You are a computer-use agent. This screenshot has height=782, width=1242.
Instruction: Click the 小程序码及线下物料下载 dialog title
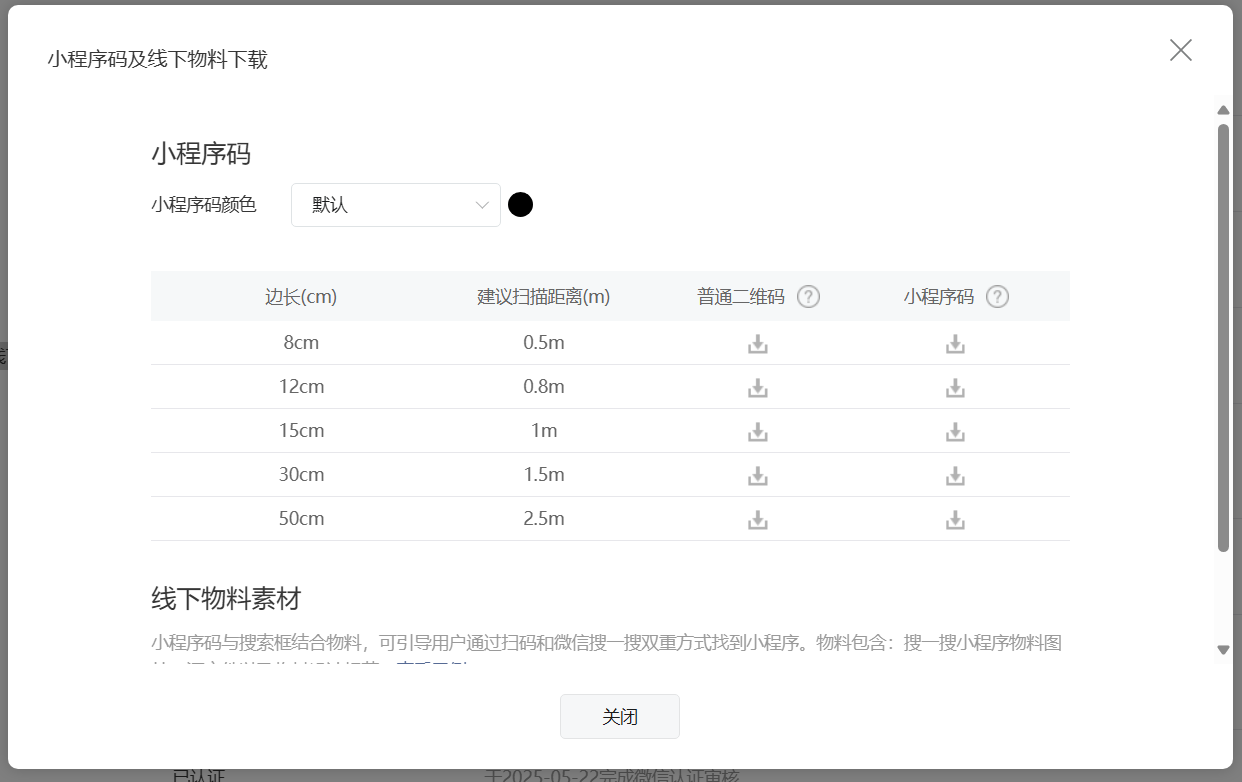(x=158, y=60)
